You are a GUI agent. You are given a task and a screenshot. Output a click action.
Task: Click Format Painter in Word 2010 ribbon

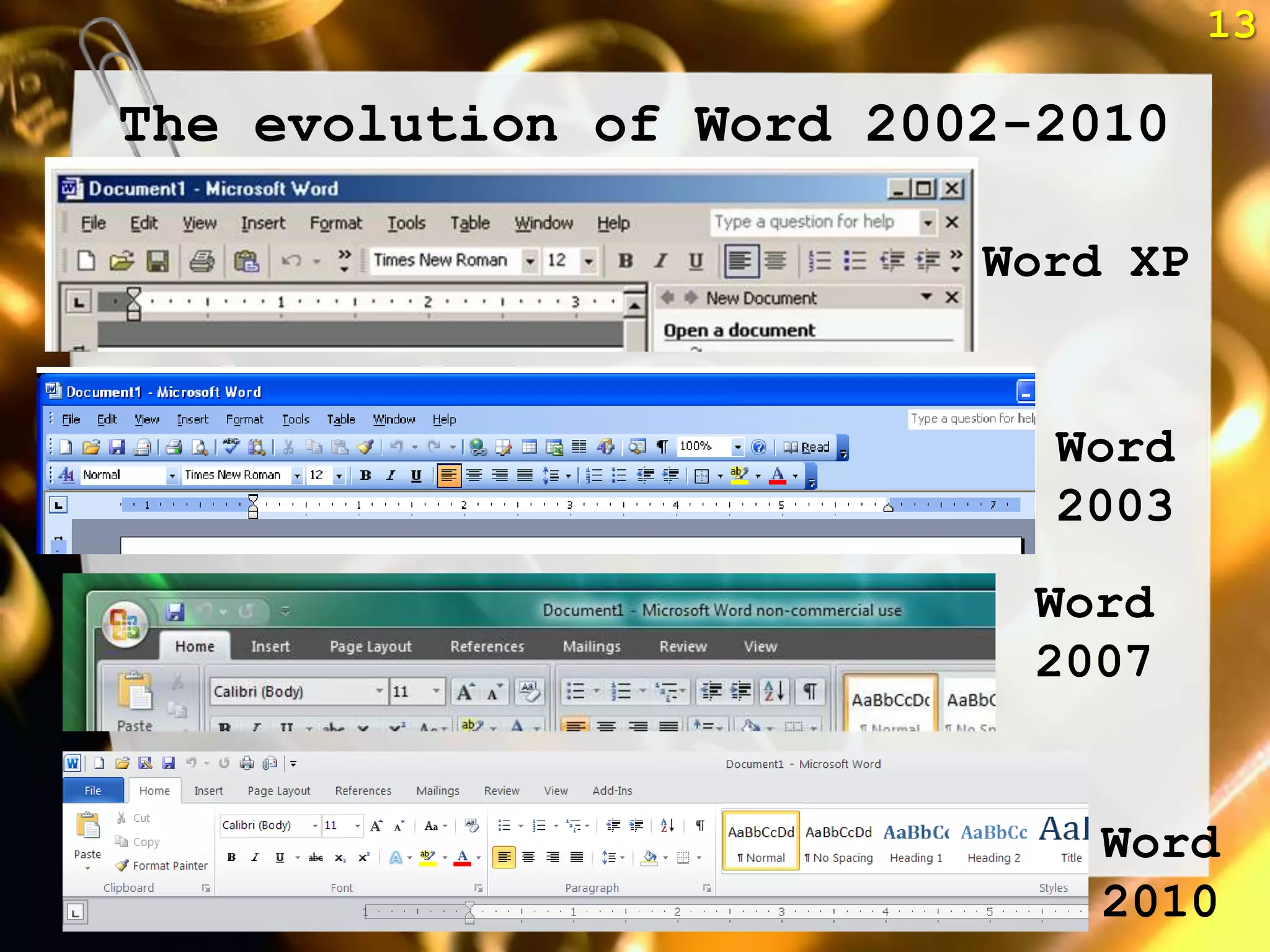click(x=162, y=865)
